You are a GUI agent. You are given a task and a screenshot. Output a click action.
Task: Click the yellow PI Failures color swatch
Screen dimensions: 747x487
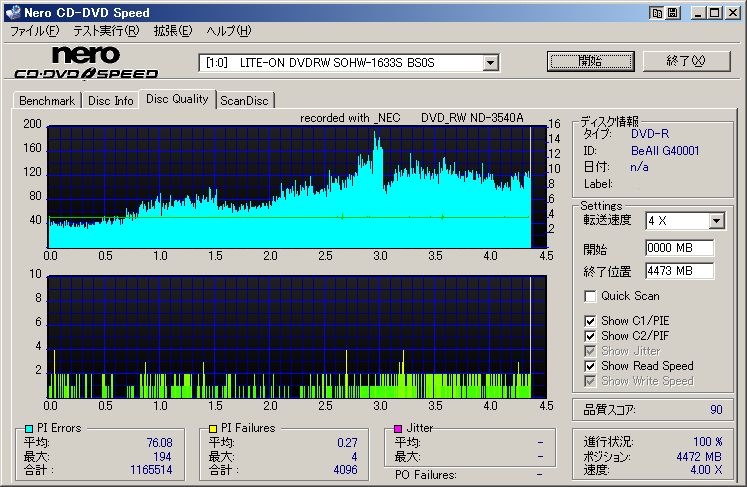tap(213, 429)
